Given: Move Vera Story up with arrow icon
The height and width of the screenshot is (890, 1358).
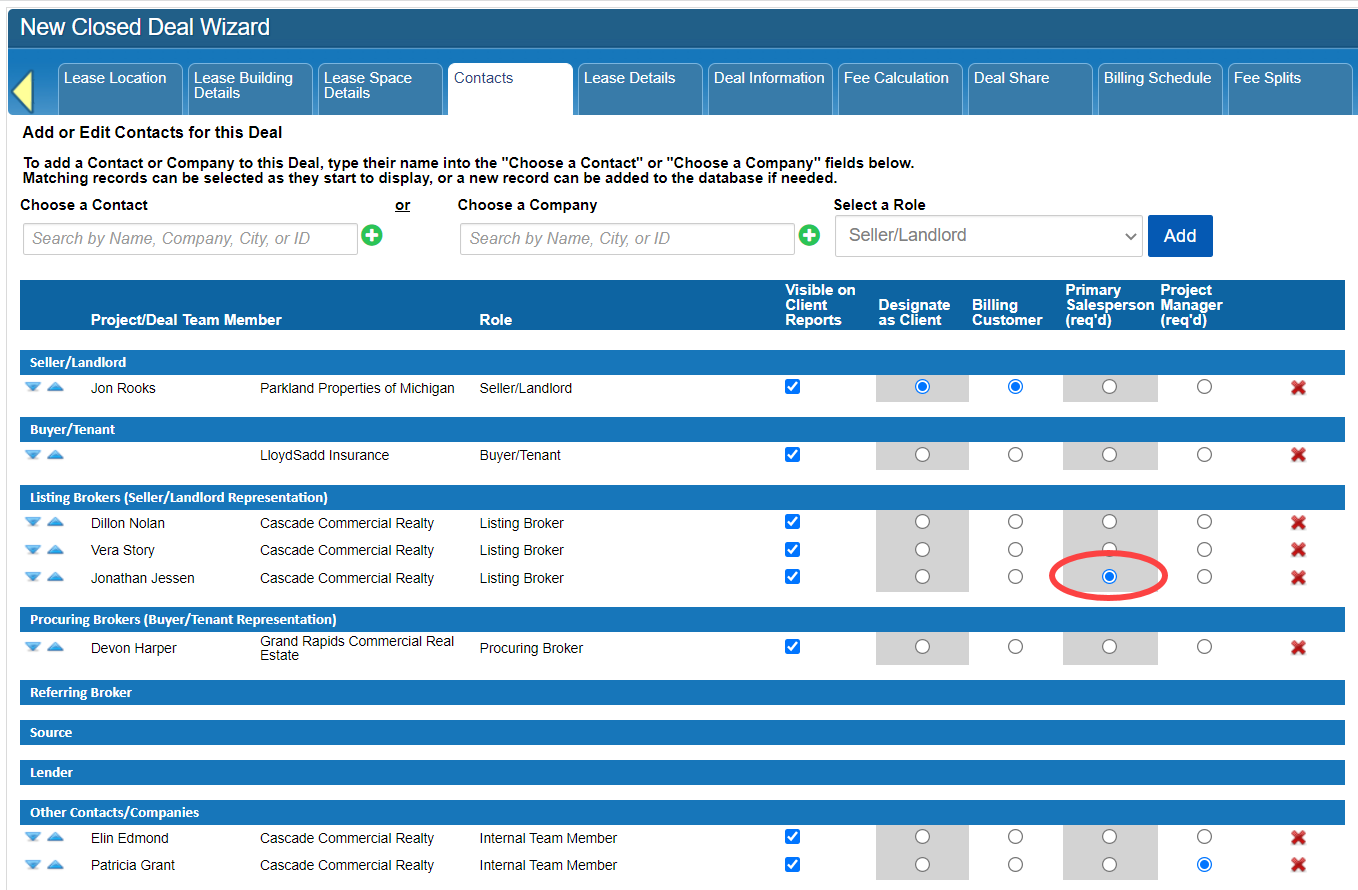Looking at the screenshot, I should click(x=55, y=549).
